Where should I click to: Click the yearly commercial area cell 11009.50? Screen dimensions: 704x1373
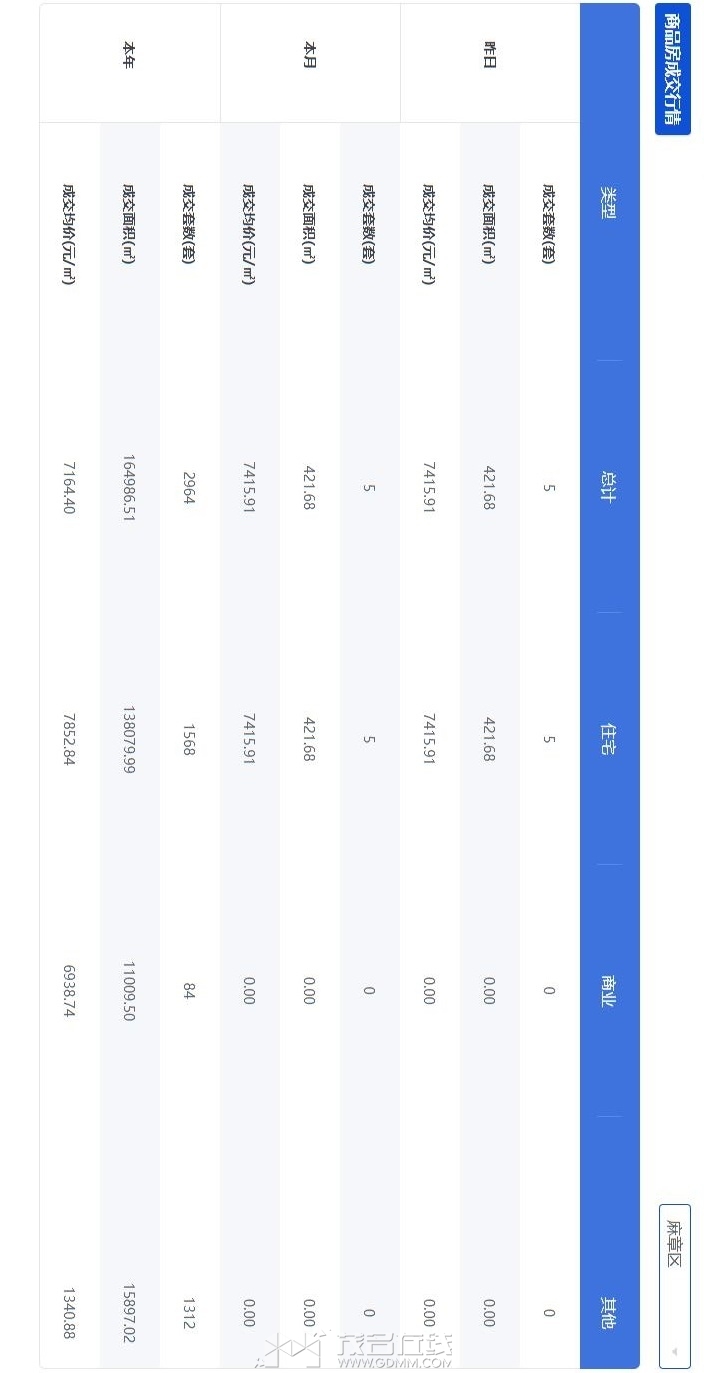(x=129, y=991)
